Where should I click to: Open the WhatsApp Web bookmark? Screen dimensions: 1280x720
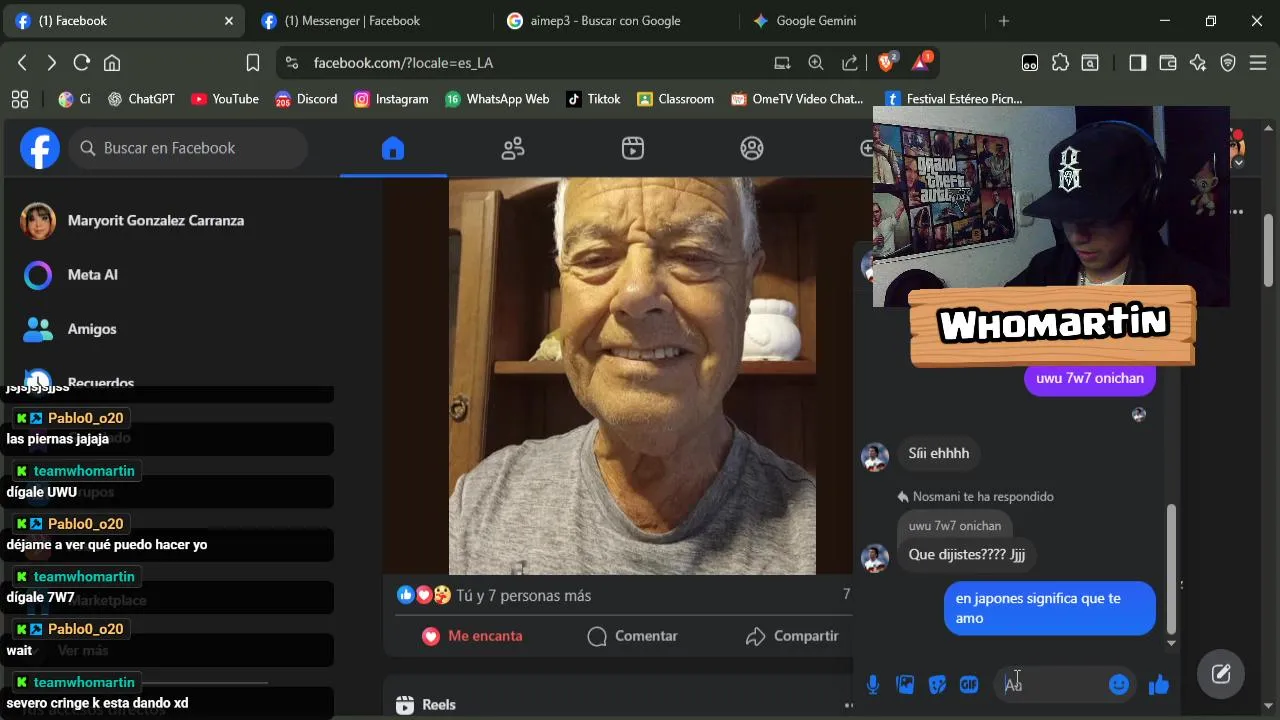[497, 99]
